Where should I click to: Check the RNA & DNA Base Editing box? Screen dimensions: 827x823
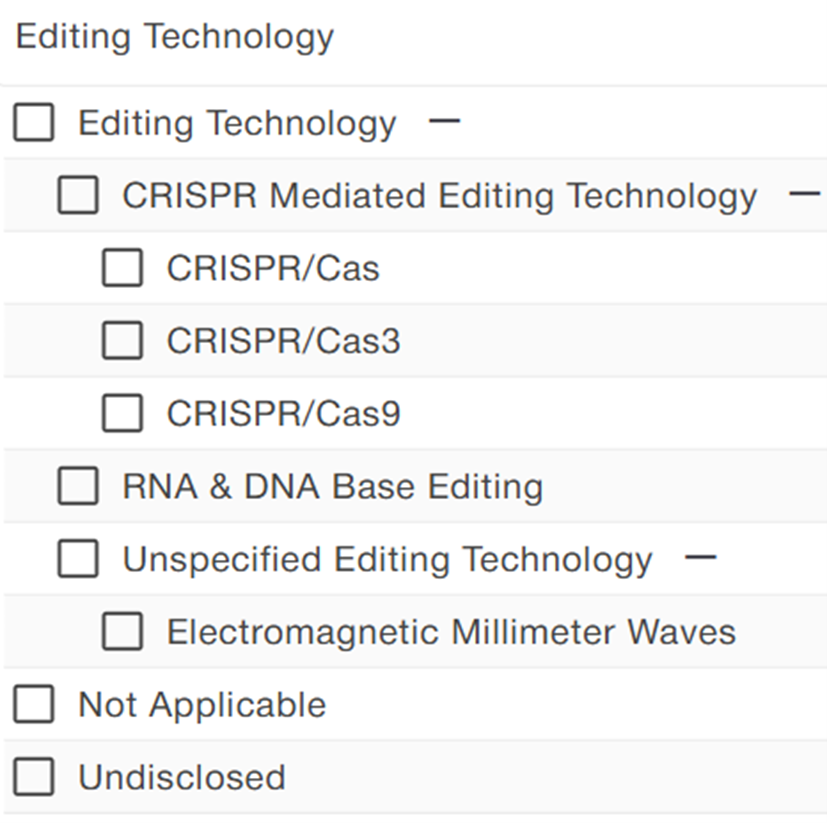78,487
